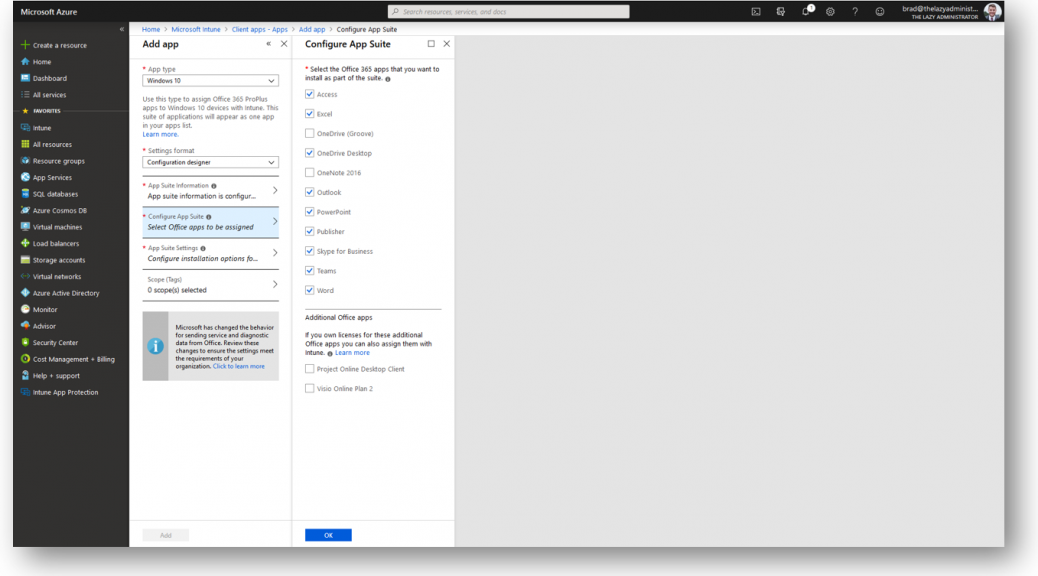The image size is (1038, 576).
Task: Uncheck the OneDrive Desktop checkbox
Action: point(309,153)
